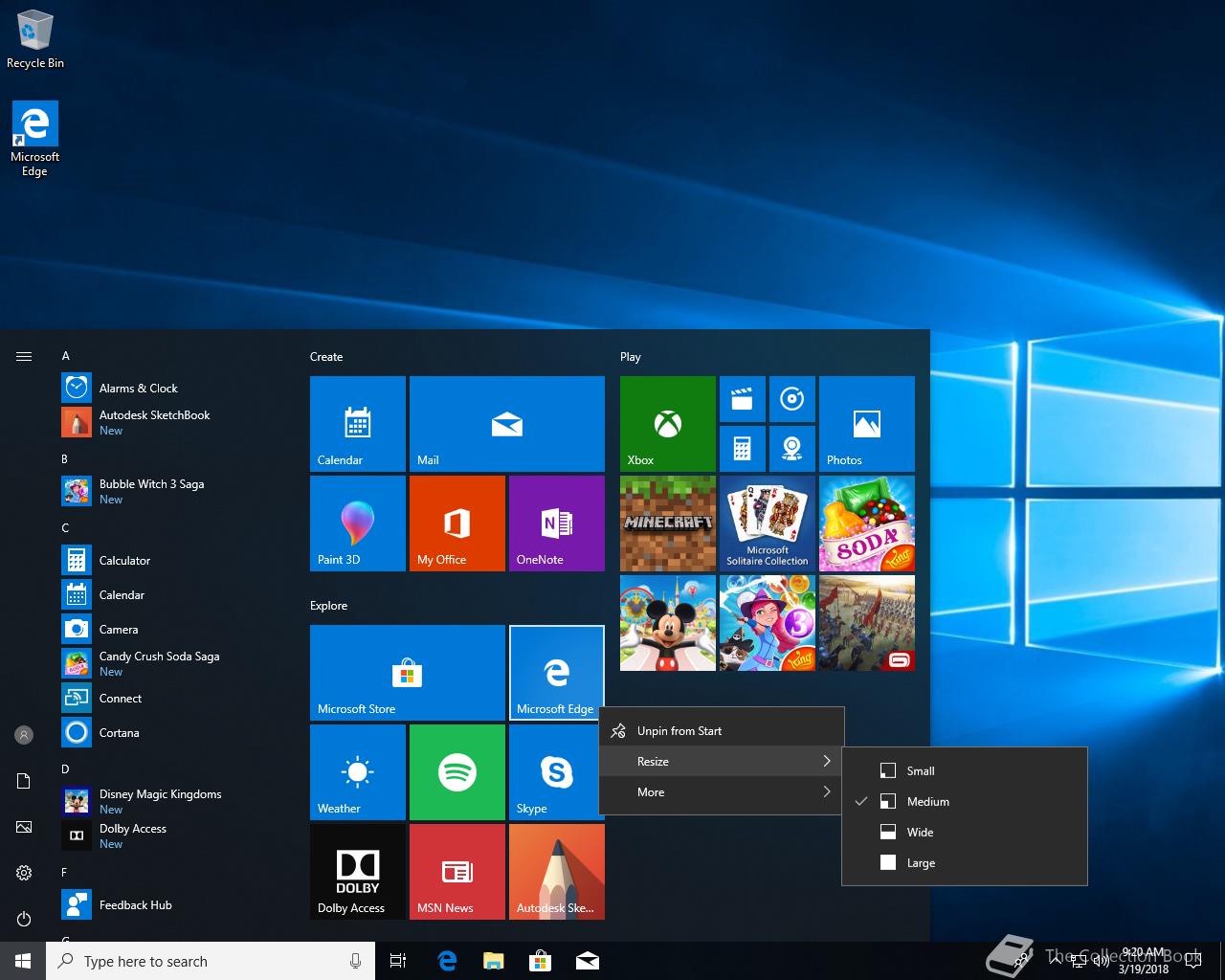1225x980 pixels.
Task: Choose the Large tile size
Action: coord(965,863)
